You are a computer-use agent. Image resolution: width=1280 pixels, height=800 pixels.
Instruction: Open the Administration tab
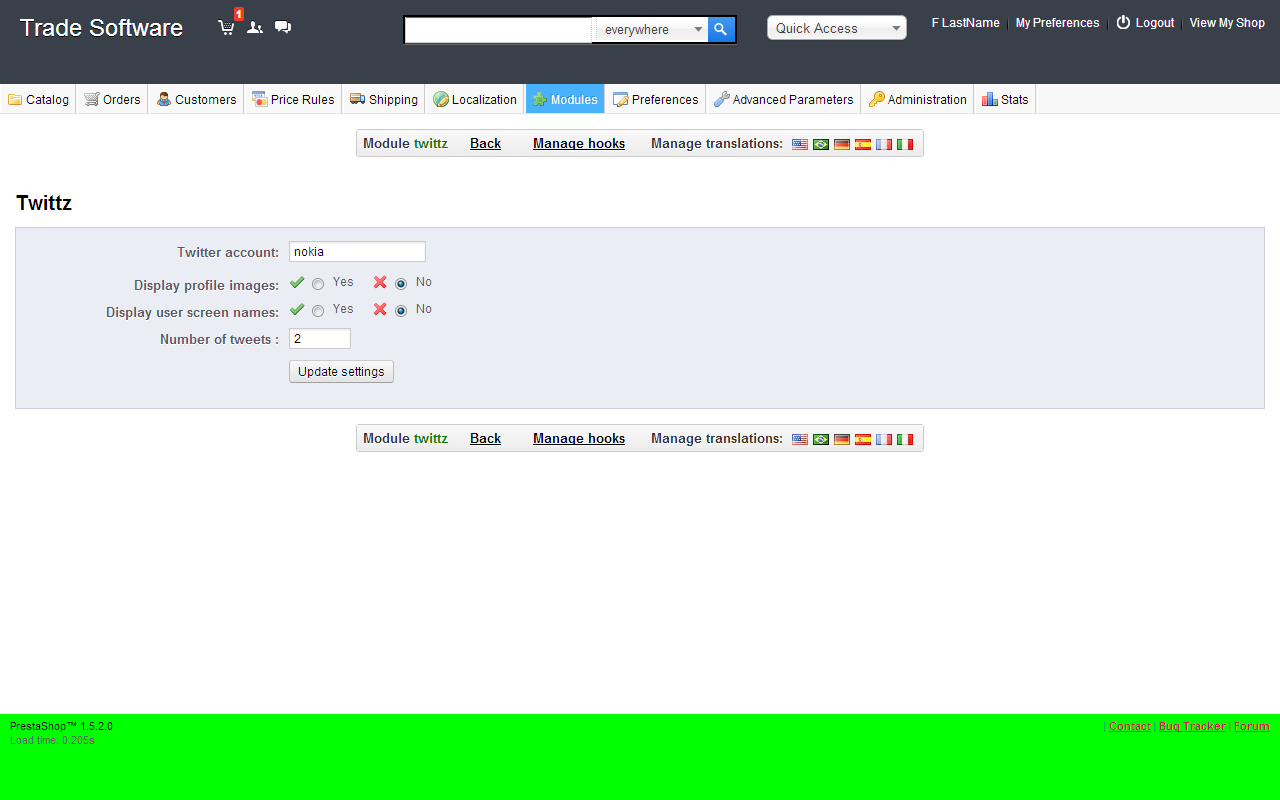[917, 99]
